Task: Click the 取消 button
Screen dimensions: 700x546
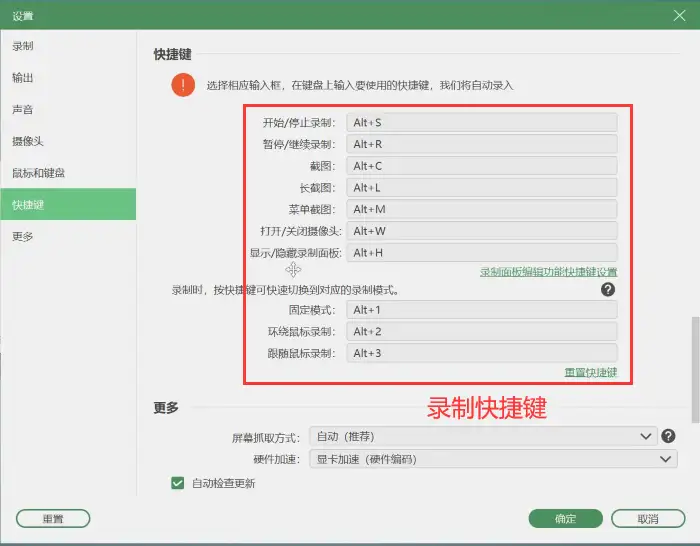Action: coord(648,519)
